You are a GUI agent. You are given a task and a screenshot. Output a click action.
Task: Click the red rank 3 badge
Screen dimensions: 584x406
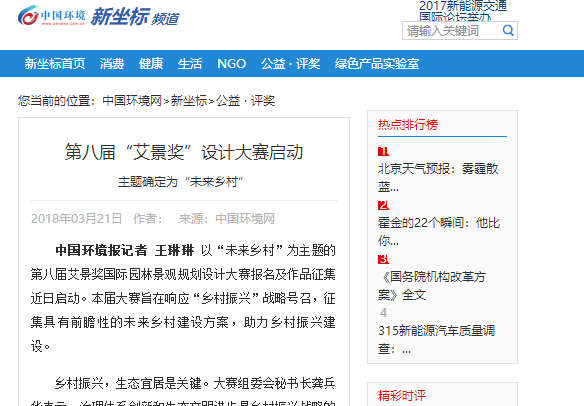point(383,259)
